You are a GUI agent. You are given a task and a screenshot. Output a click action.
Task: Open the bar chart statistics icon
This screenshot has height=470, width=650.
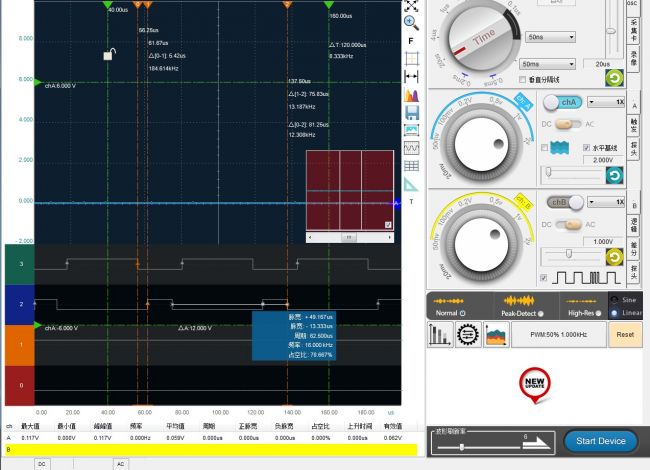[440, 334]
